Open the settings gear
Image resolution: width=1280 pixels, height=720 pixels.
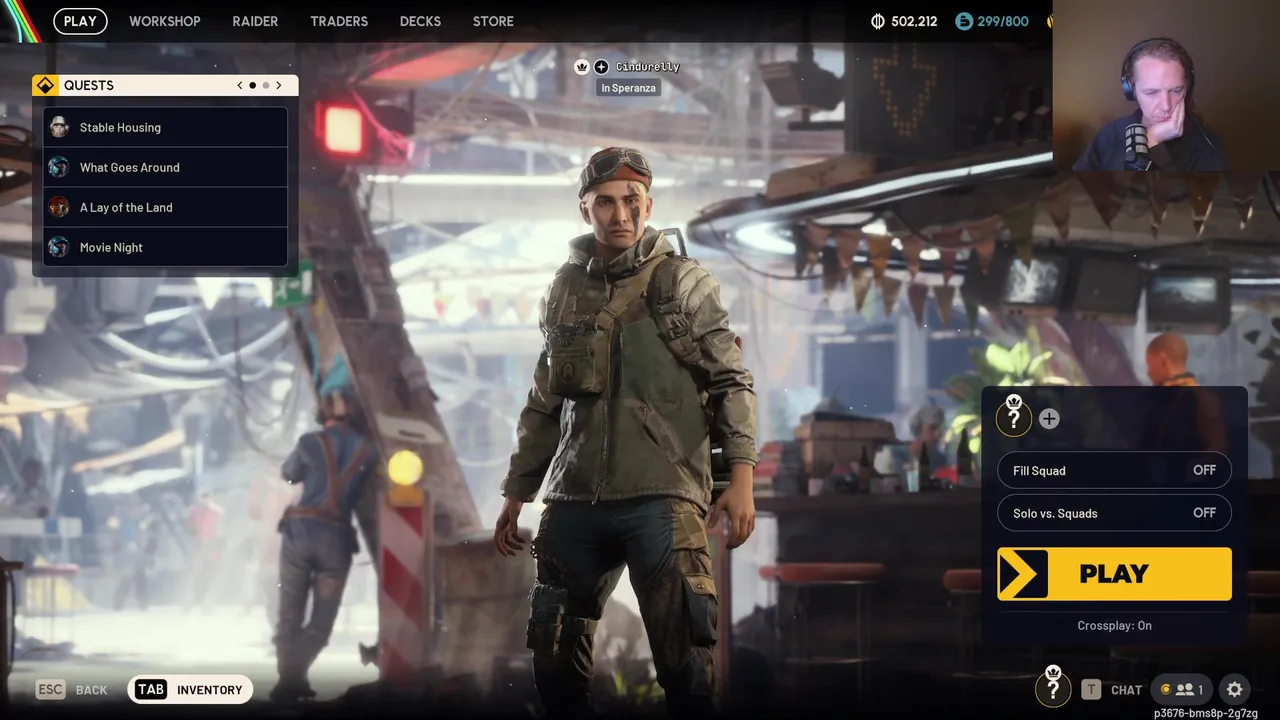1235,689
